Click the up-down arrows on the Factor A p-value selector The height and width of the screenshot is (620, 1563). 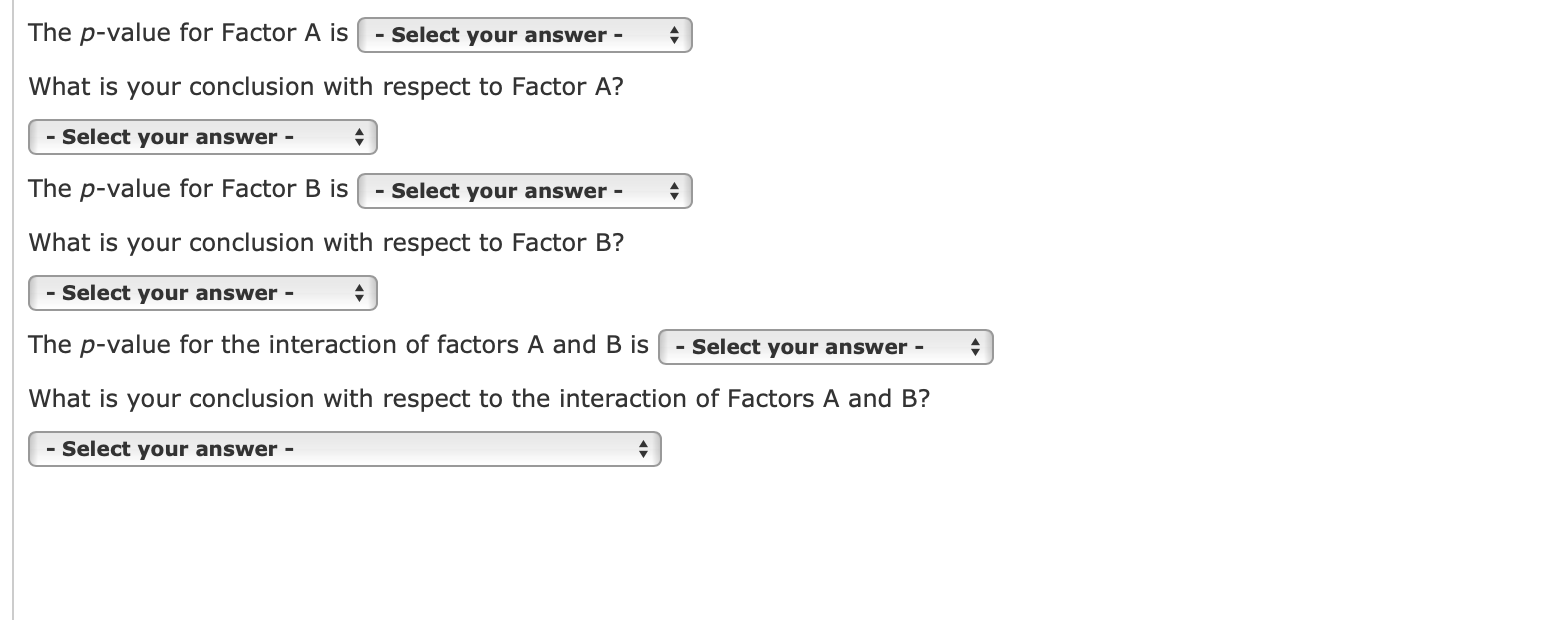[x=678, y=34]
